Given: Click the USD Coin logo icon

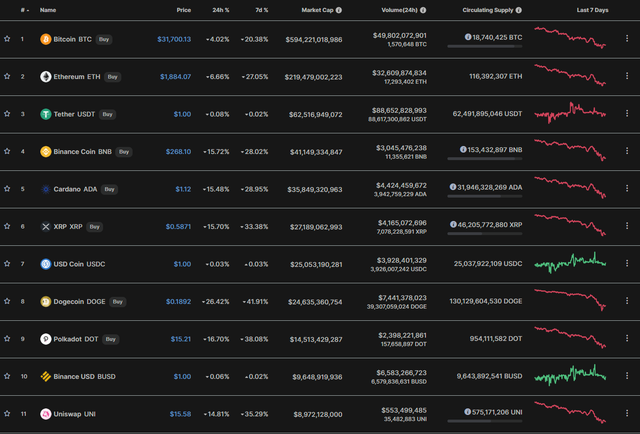Looking at the screenshot, I should pos(46,264).
